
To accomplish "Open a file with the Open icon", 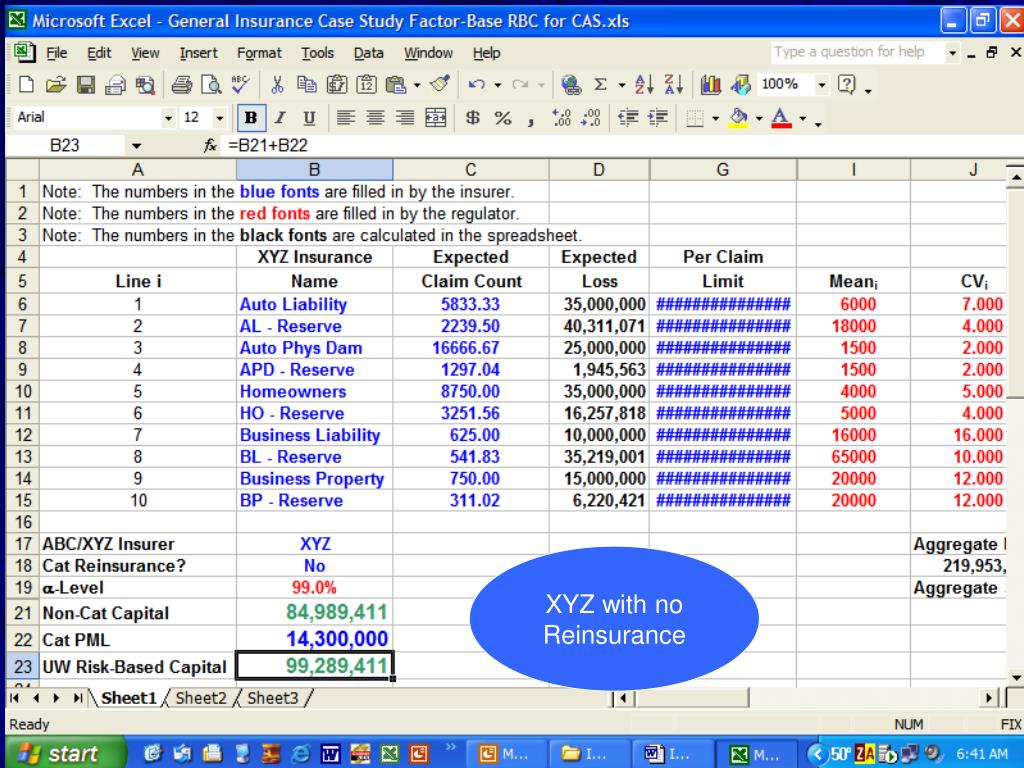I will 56,84.
